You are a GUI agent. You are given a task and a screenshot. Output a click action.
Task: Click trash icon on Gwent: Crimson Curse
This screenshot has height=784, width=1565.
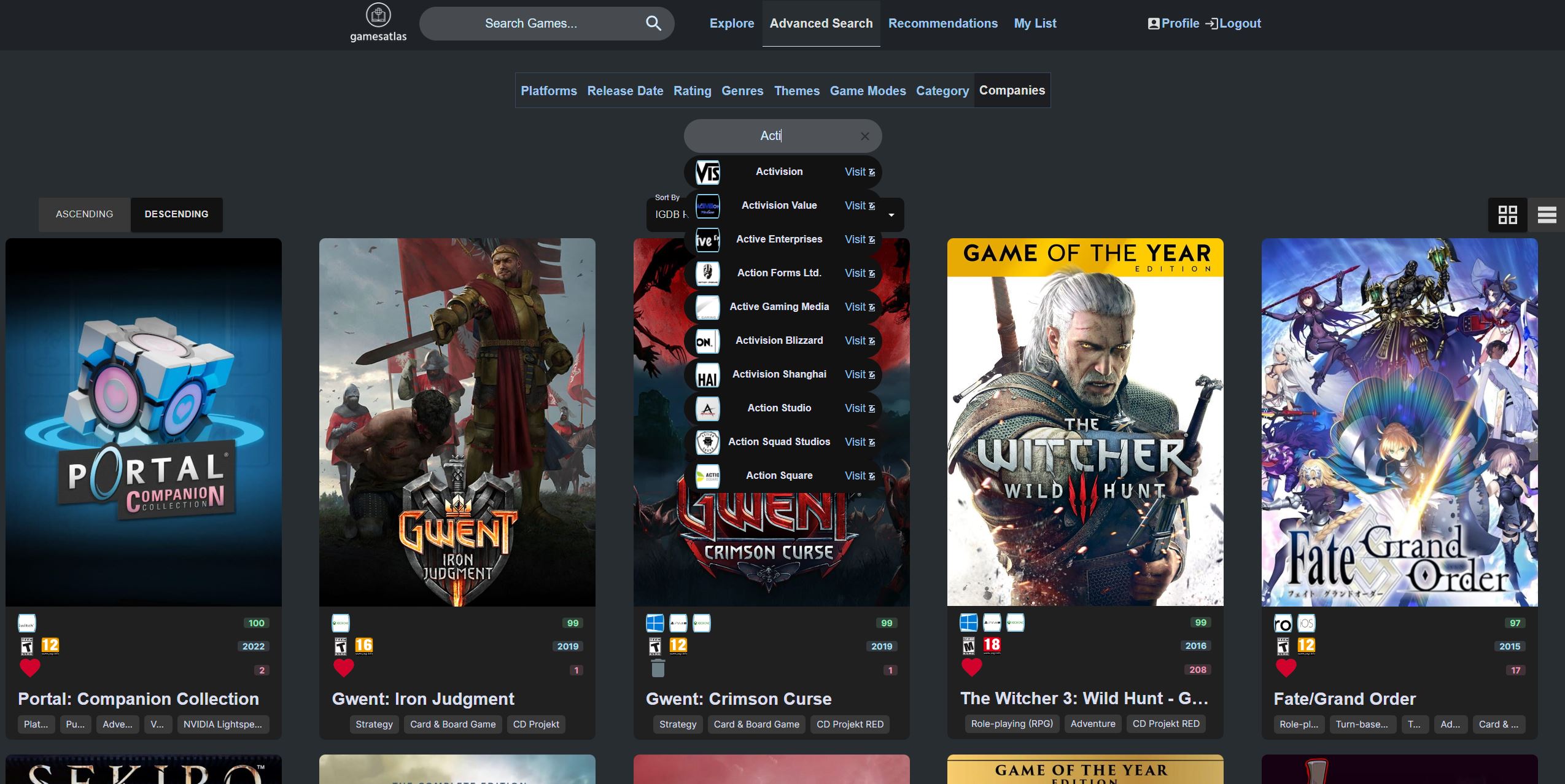(x=658, y=668)
